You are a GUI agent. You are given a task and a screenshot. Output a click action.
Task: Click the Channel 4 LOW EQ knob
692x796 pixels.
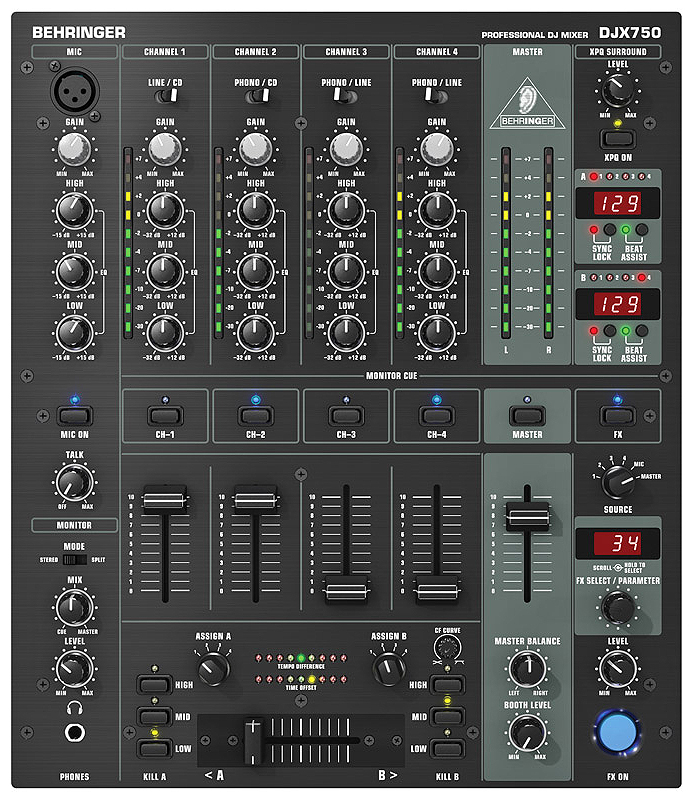(x=437, y=333)
